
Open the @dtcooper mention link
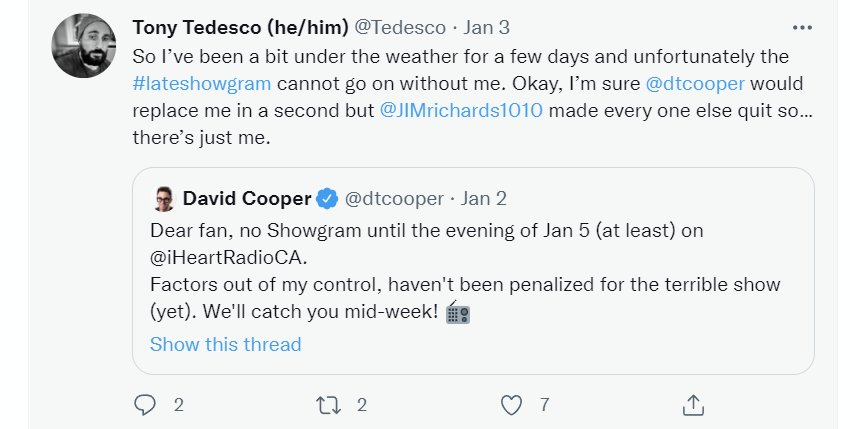tap(695, 84)
